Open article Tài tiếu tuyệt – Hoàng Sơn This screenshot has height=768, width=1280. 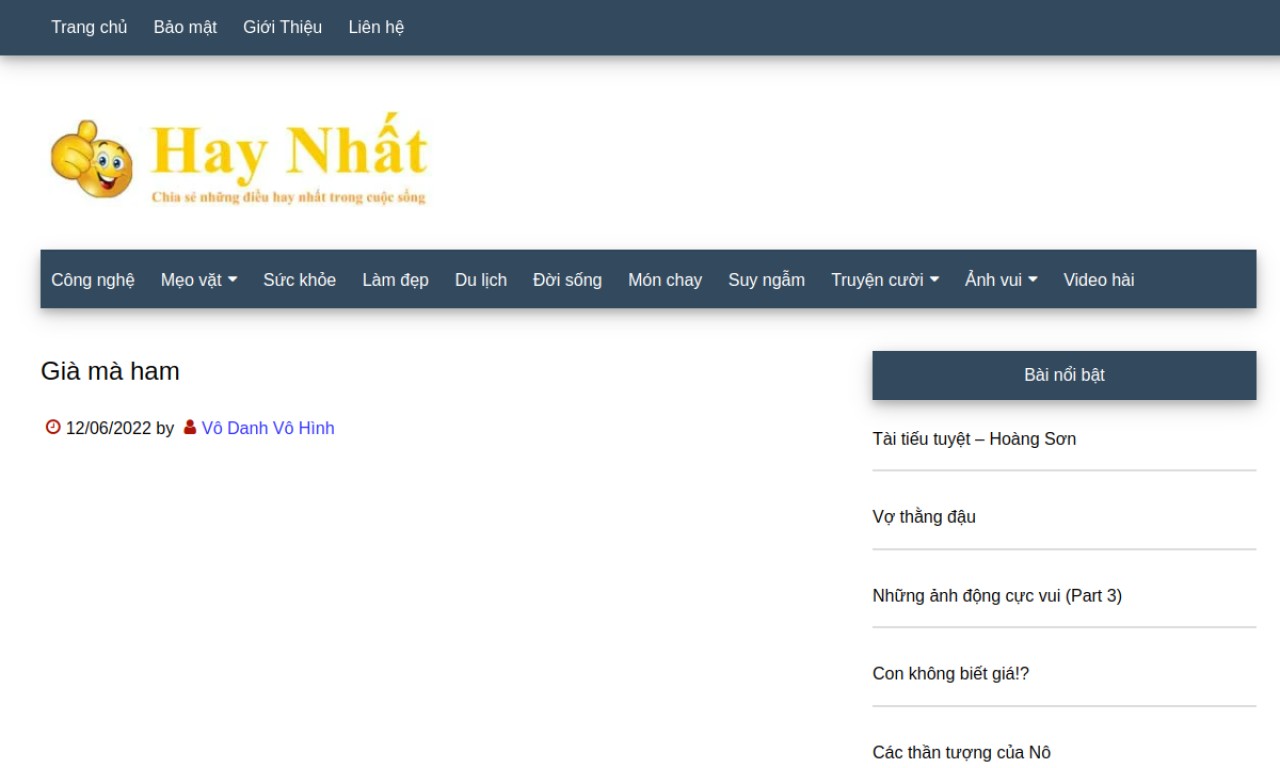(974, 439)
